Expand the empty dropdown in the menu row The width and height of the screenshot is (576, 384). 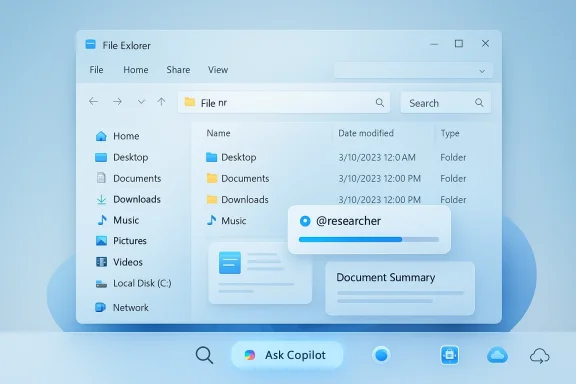(x=413, y=71)
